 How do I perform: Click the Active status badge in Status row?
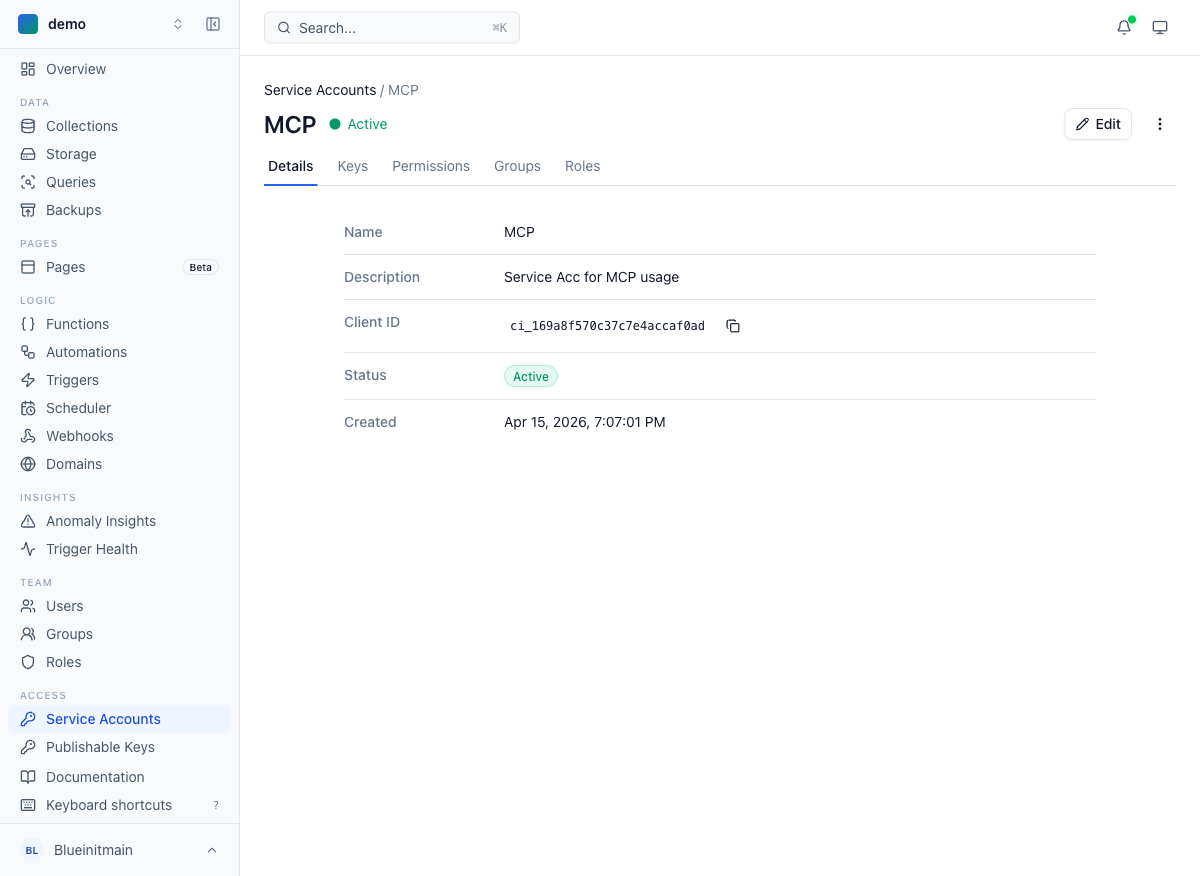(x=531, y=376)
